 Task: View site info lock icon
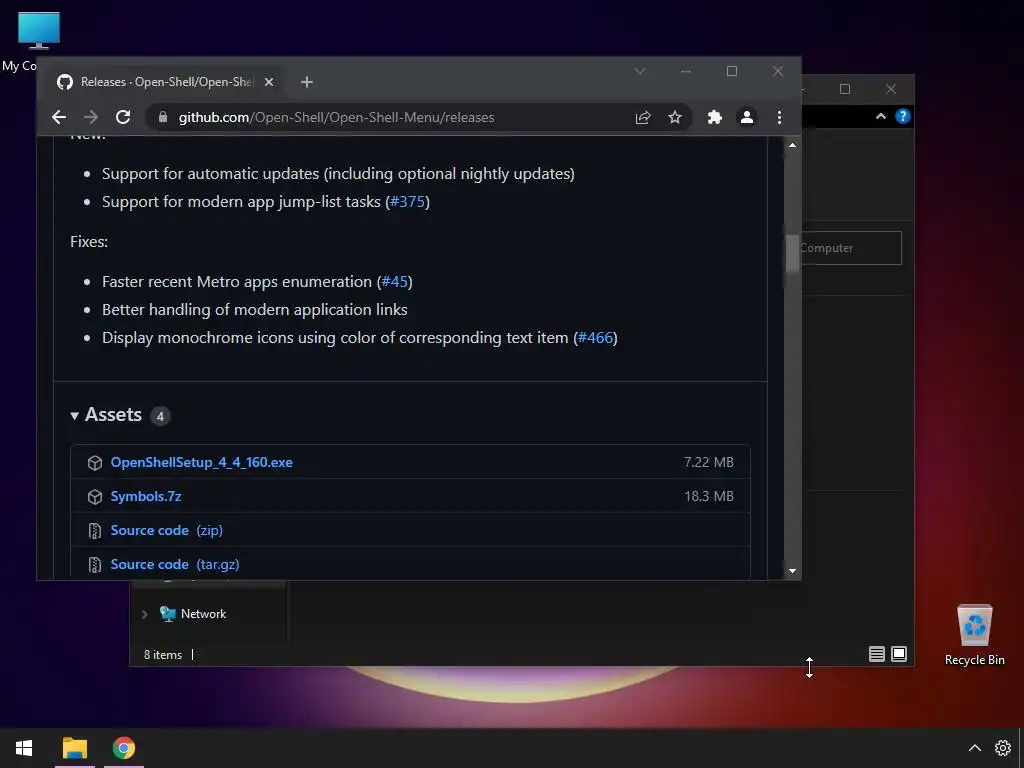[x=163, y=118]
